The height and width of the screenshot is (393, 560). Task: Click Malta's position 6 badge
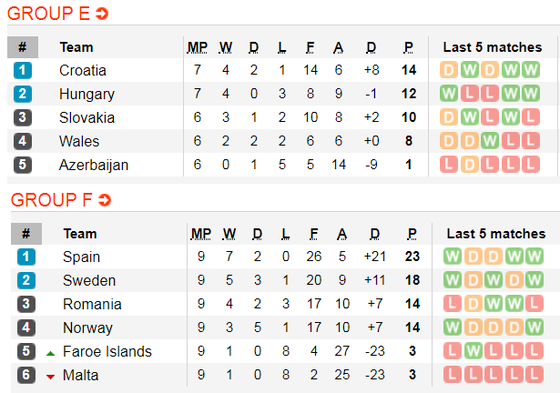26,374
